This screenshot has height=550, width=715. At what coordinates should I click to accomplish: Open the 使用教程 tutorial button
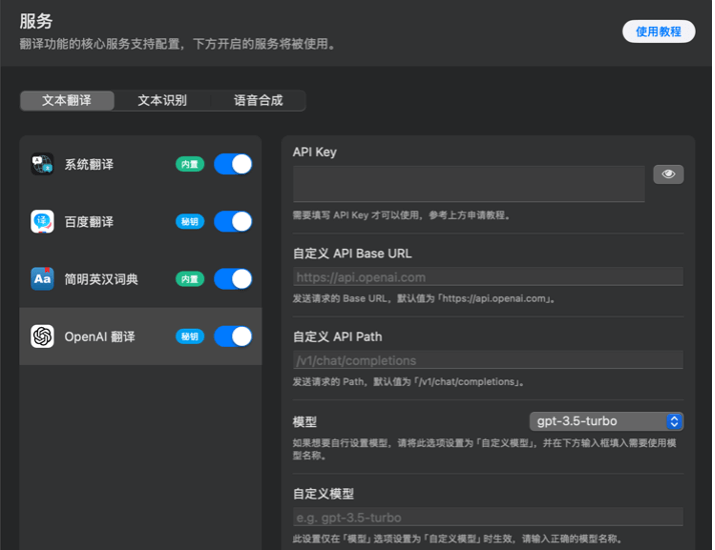pyautogui.click(x=658, y=31)
